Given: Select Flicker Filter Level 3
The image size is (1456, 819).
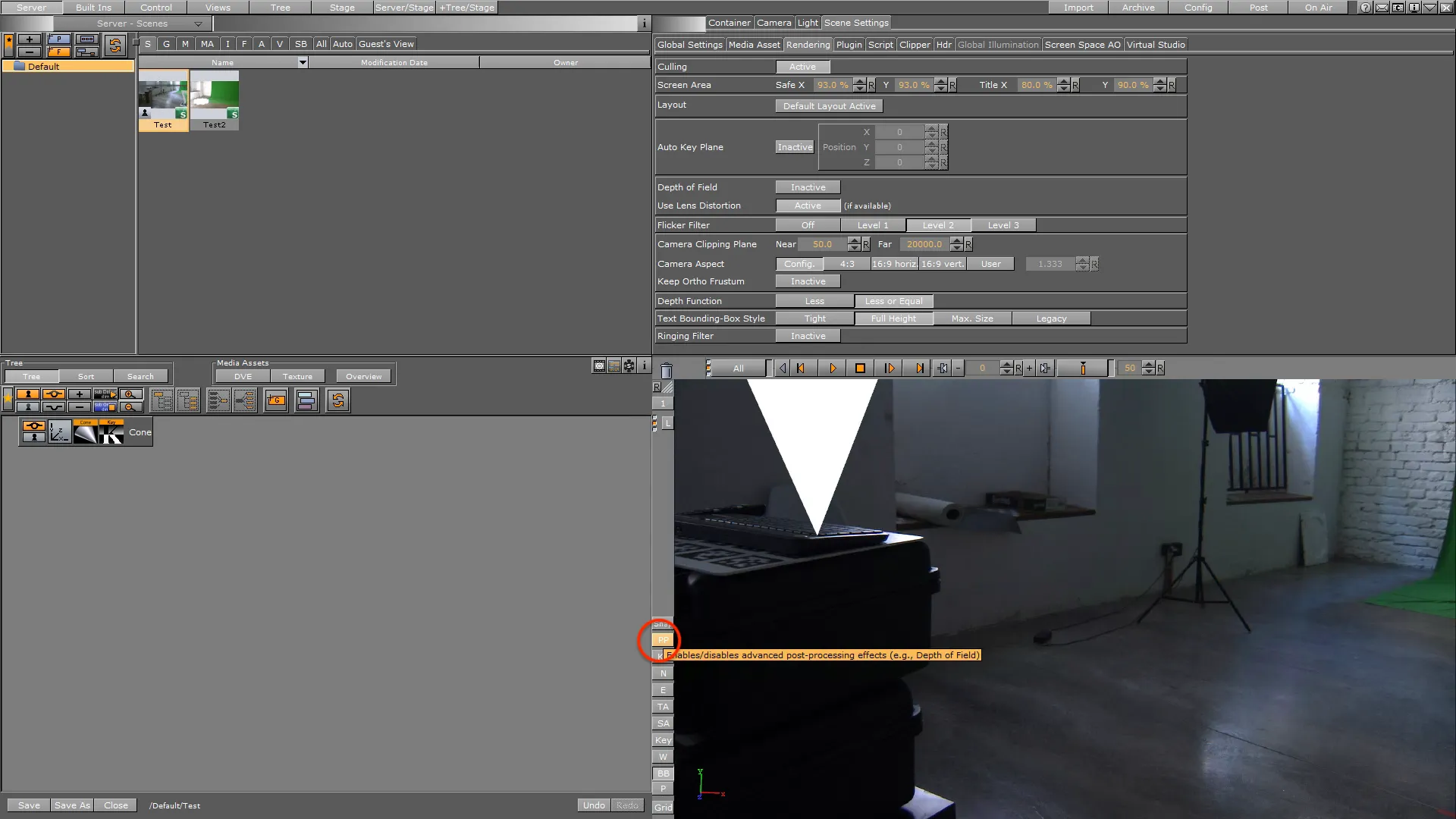Looking at the screenshot, I should [x=1003, y=225].
